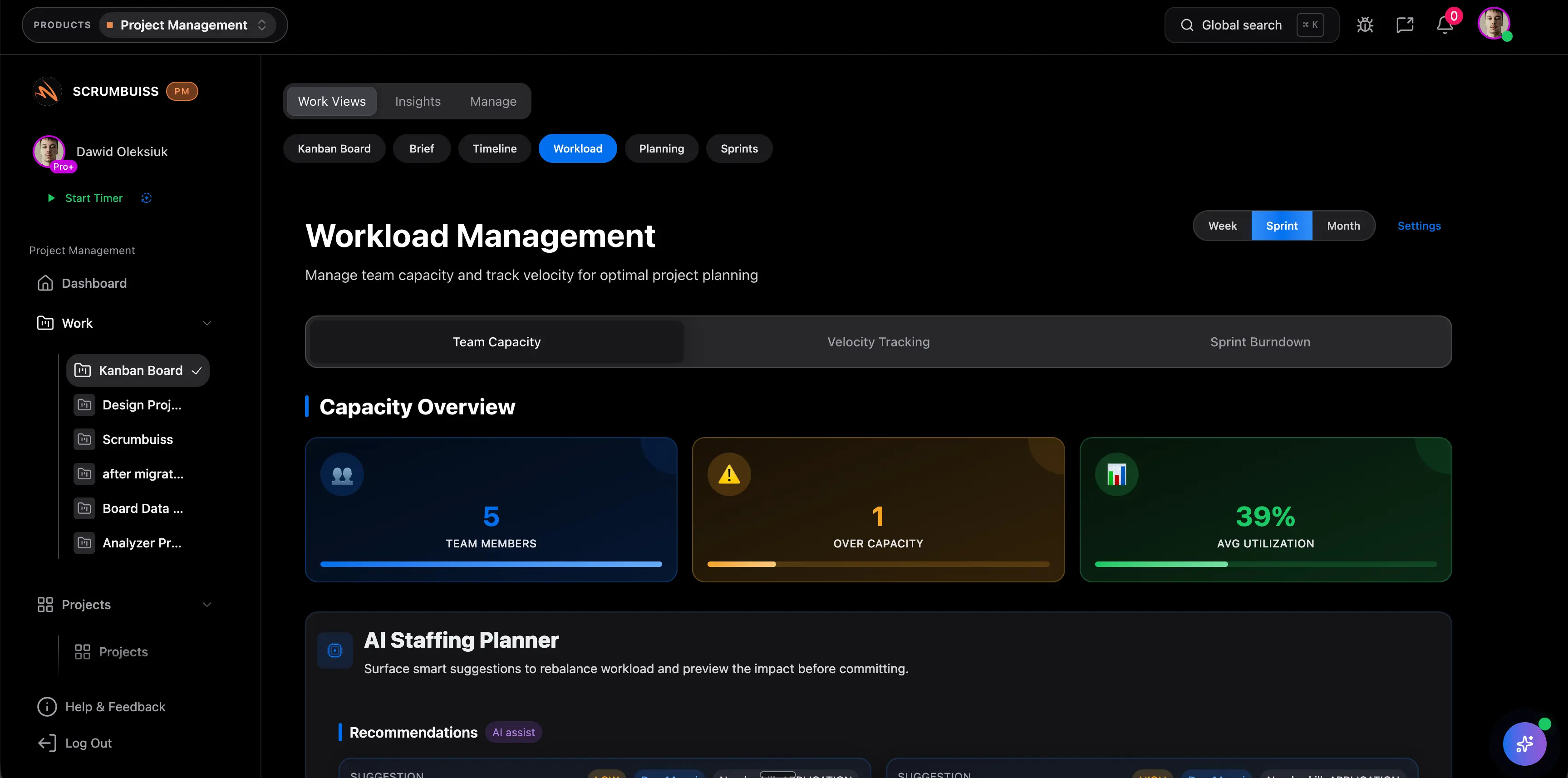1568x778 pixels.
Task: Click the bug report icon in the top bar
Action: tap(1365, 25)
